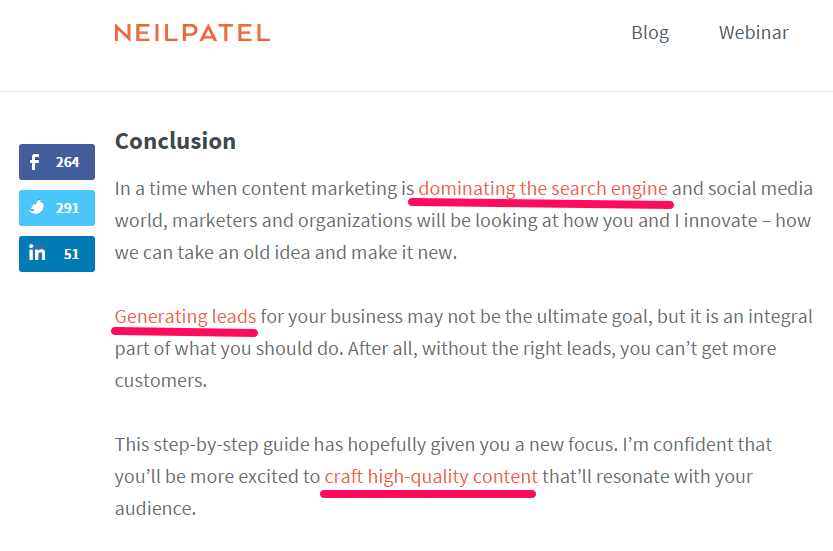This screenshot has width=833, height=551.
Task: Open the Webinar menu item
Action: tap(753, 33)
